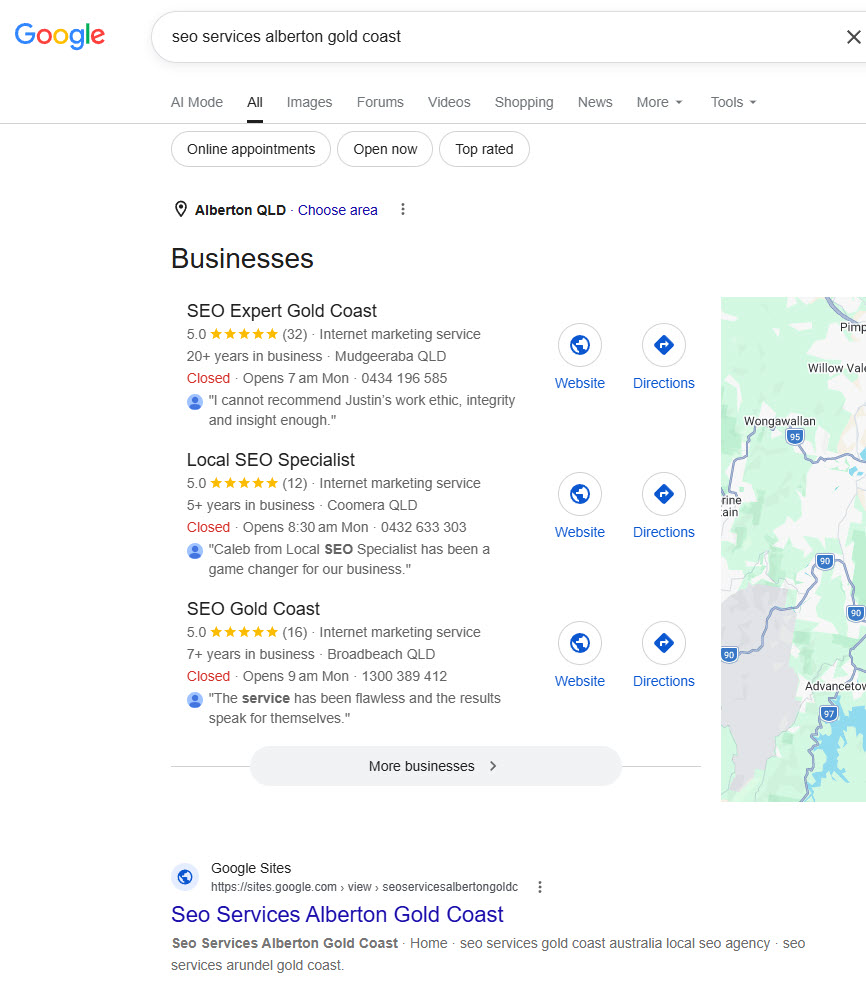Open the Images tab

[x=309, y=102]
